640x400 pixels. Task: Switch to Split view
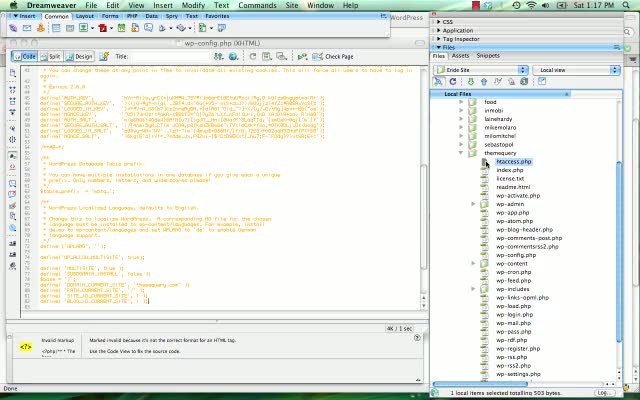click(x=49, y=57)
